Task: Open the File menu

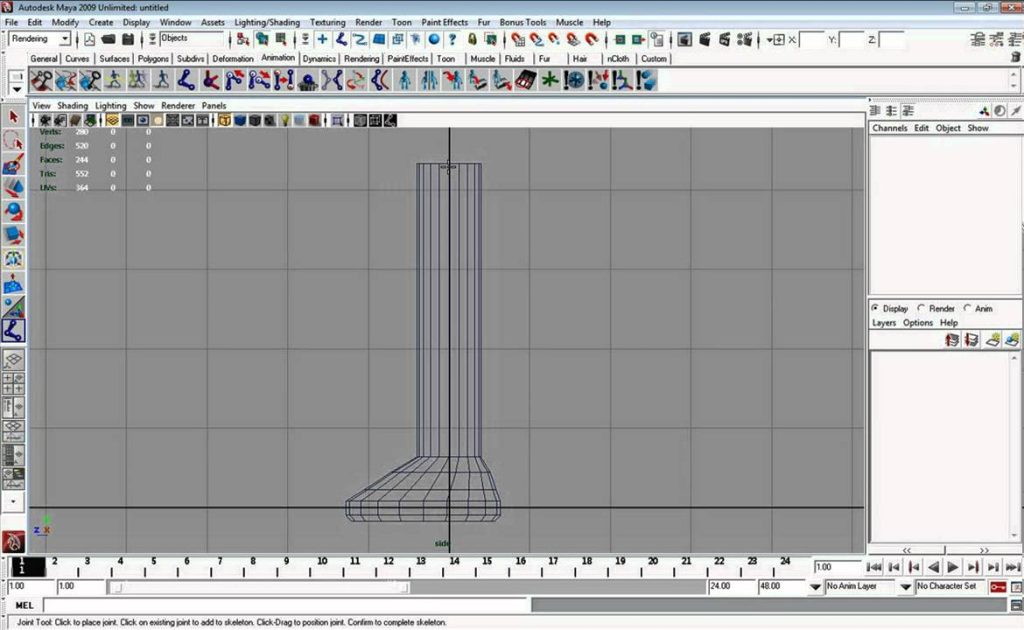Action: pyautogui.click(x=11, y=22)
